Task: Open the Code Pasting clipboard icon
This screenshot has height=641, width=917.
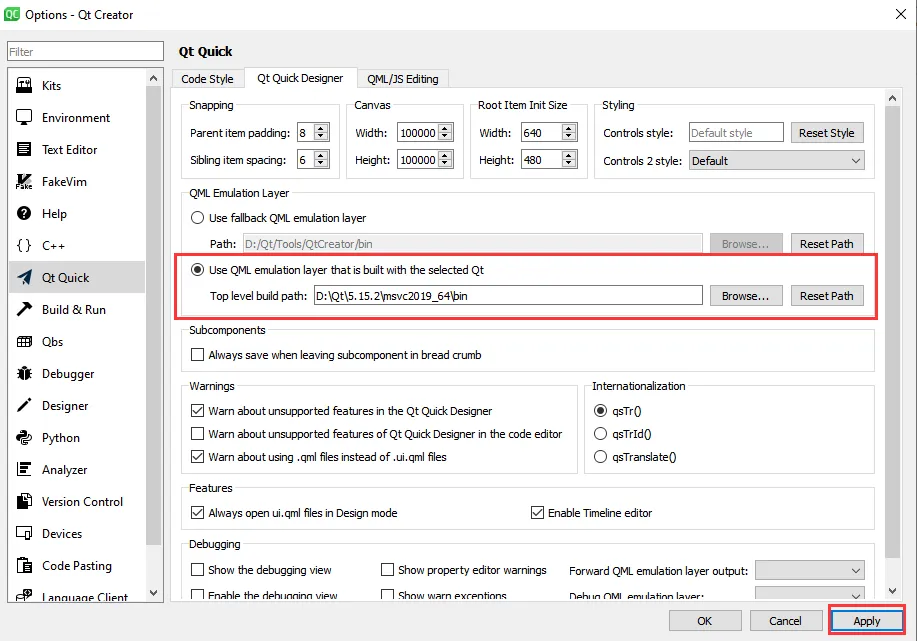Action: (x=24, y=566)
